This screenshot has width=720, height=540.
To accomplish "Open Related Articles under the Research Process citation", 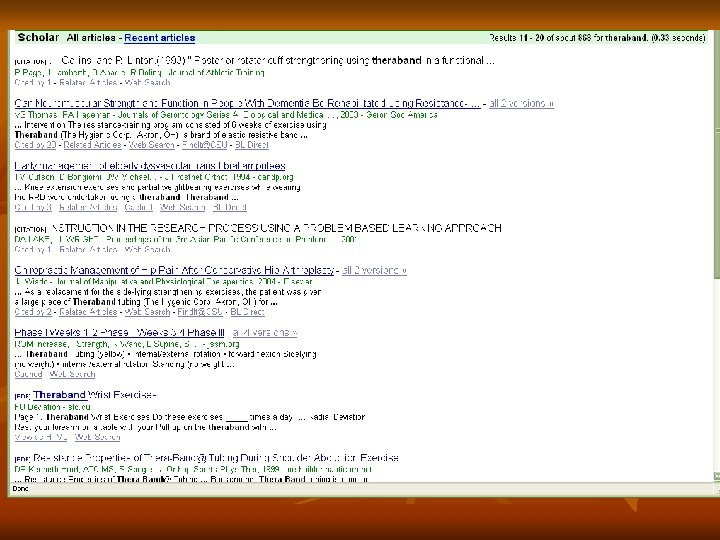I will (88, 250).
